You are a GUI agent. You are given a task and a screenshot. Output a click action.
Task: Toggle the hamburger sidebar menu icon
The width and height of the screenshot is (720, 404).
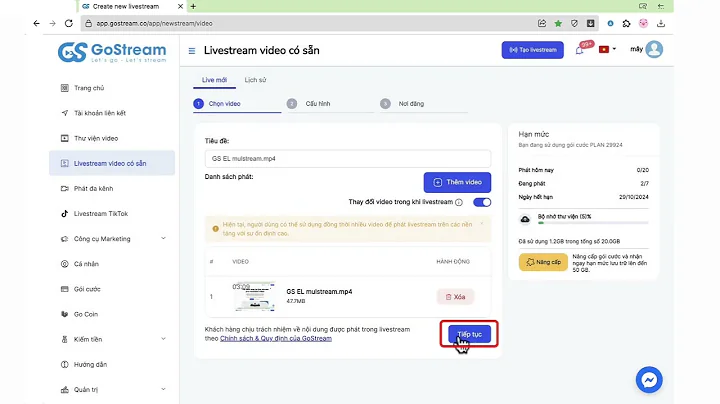click(192, 50)
